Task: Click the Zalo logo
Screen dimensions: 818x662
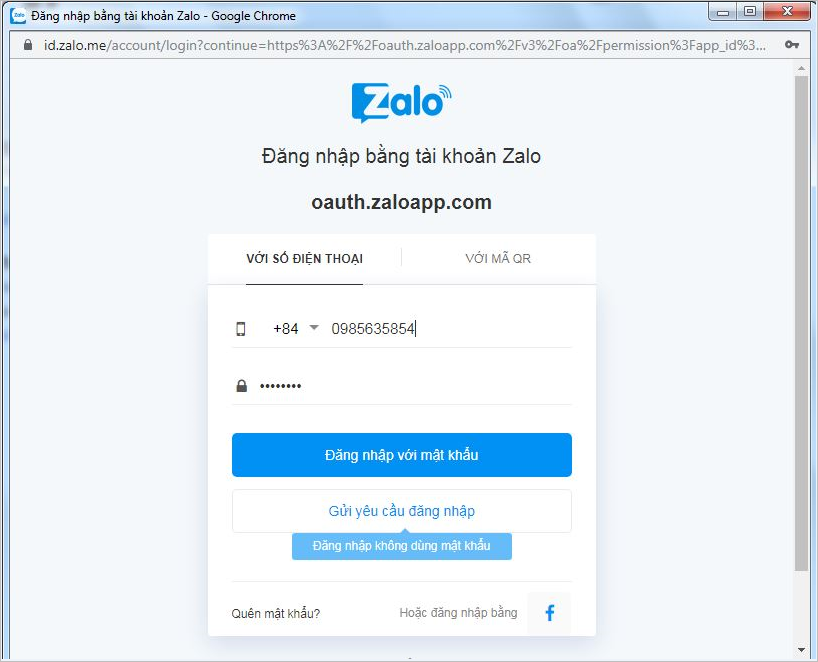Action: (x=402, y=102)
